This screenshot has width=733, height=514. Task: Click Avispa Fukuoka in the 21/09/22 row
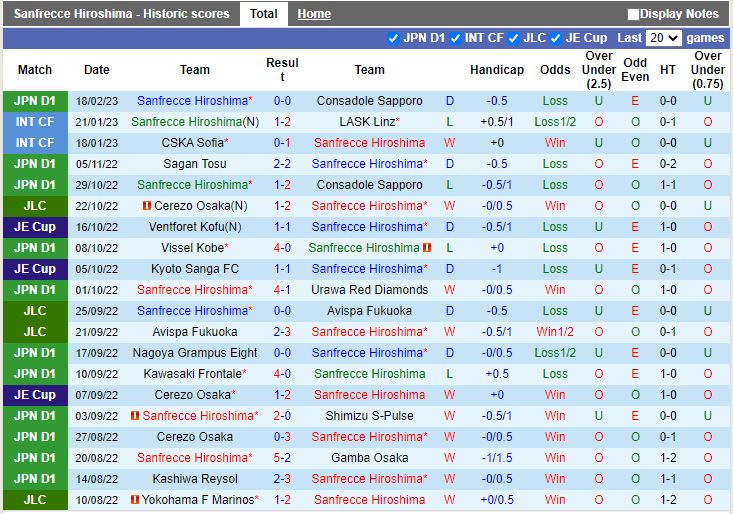194,332
